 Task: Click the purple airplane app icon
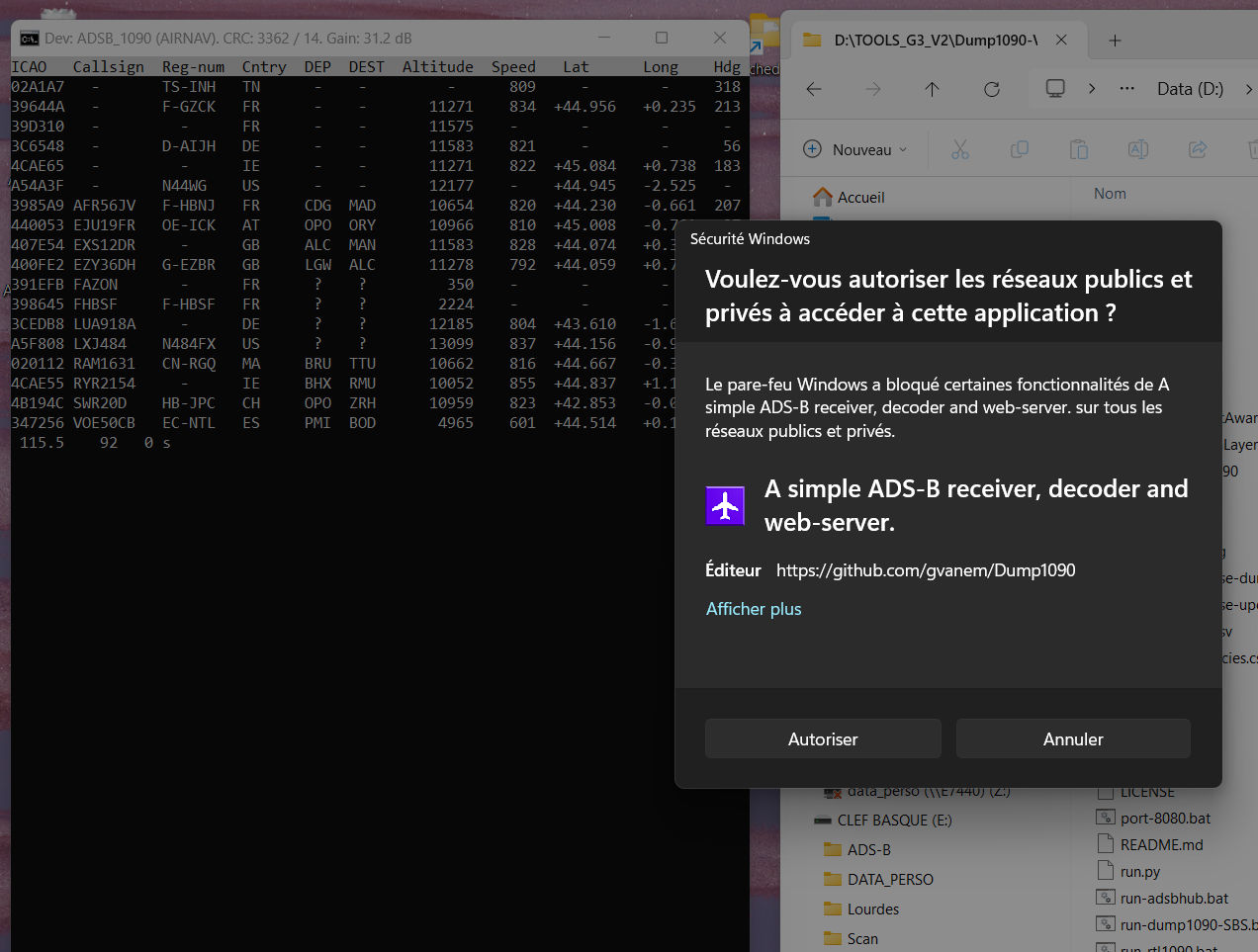coord(725,506)
